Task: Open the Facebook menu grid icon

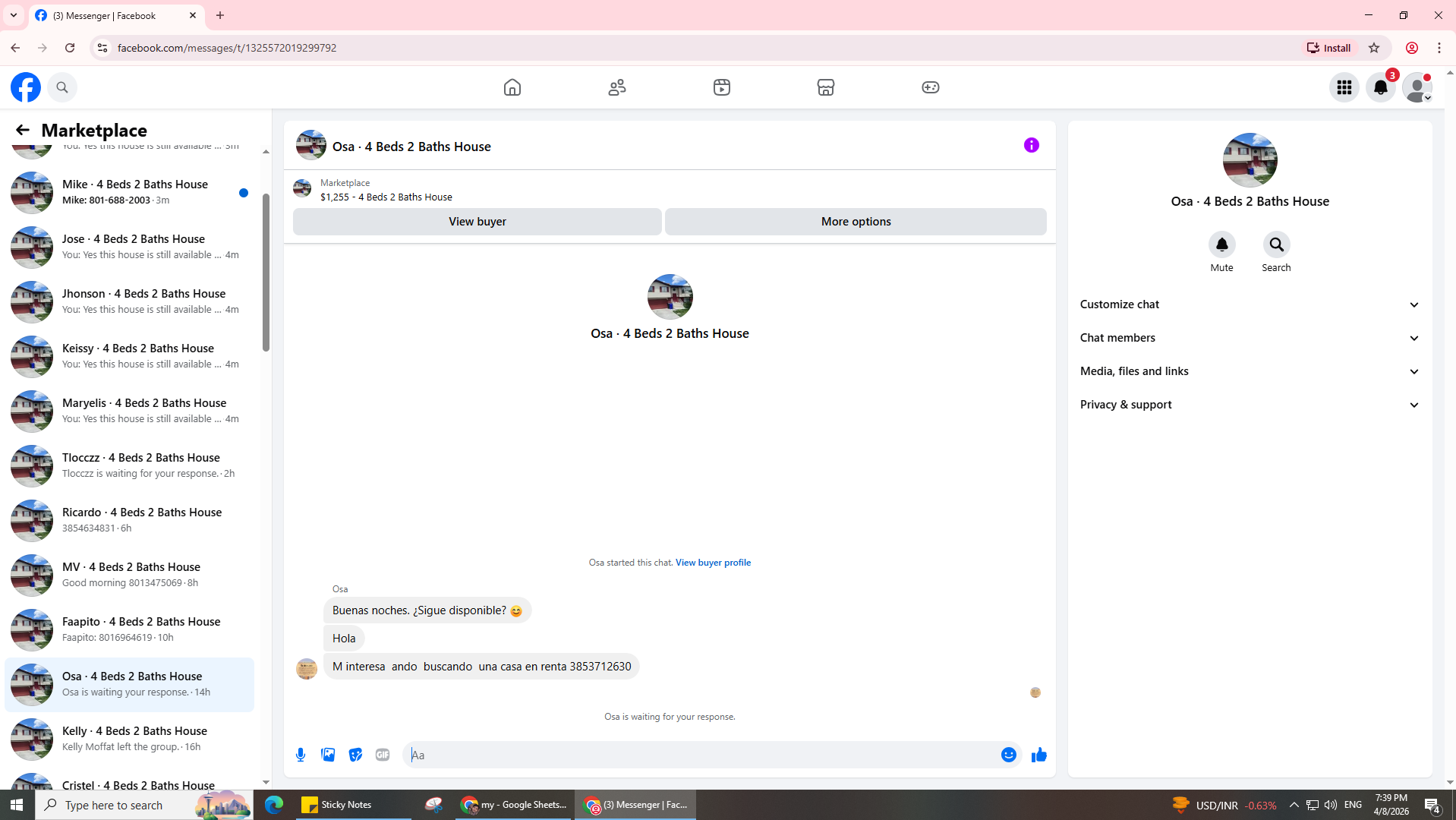Action: coord(1344,87)
